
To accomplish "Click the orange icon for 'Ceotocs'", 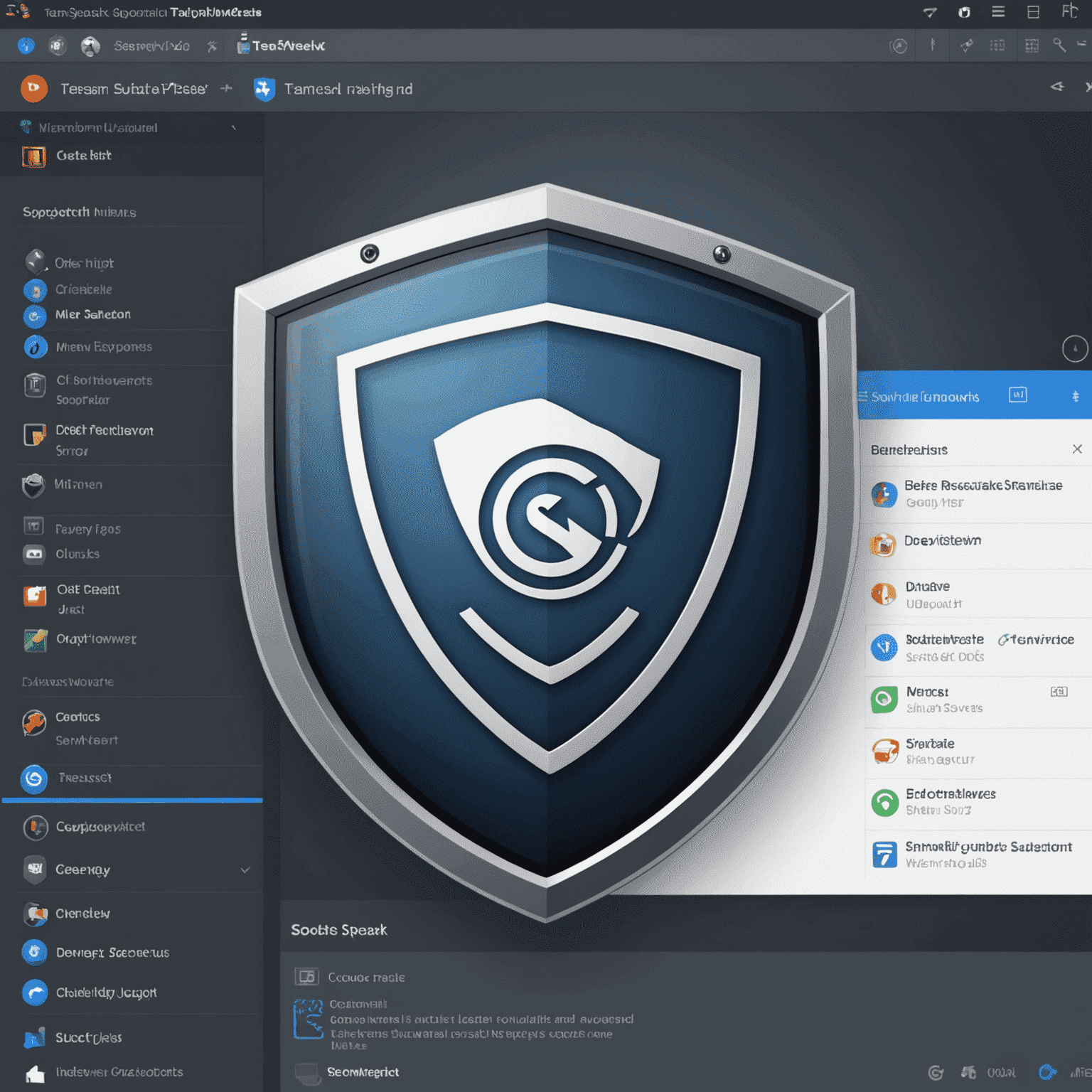I will 33,723.
